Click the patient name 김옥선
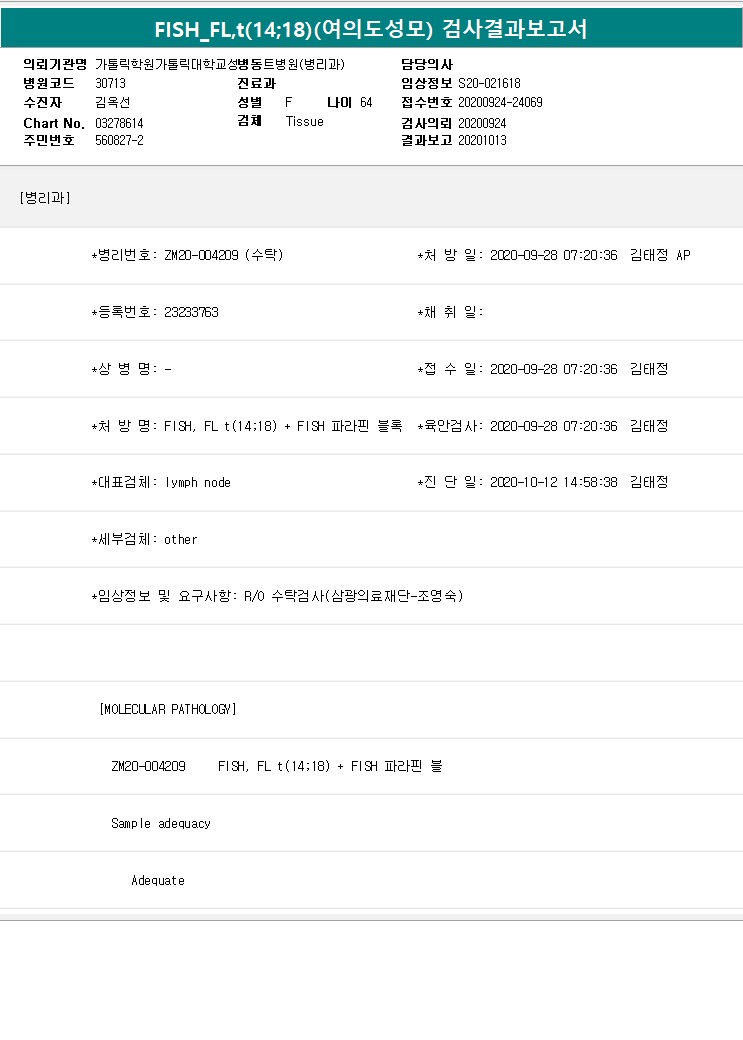The width and height of the screenshot is (743, 1040). [112, 102]
